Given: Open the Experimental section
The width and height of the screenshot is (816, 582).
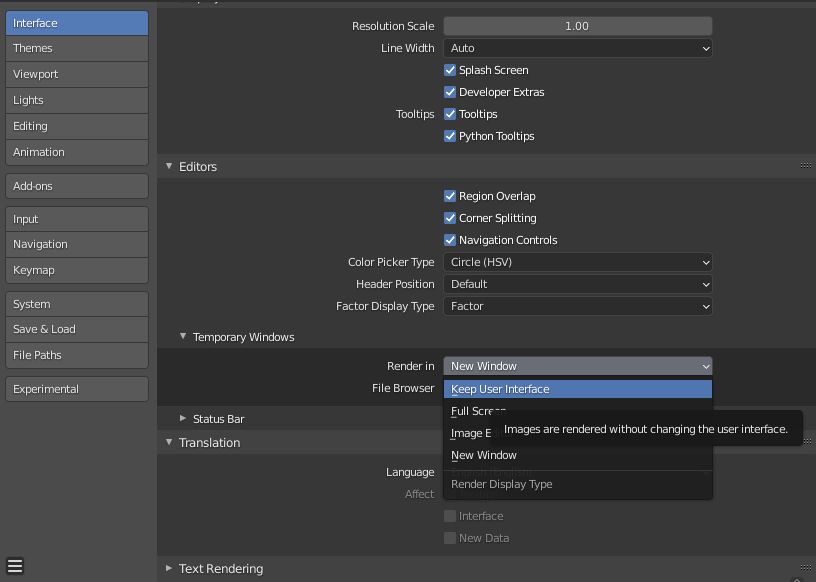Looking at the screenshot, I should [77, 389].
